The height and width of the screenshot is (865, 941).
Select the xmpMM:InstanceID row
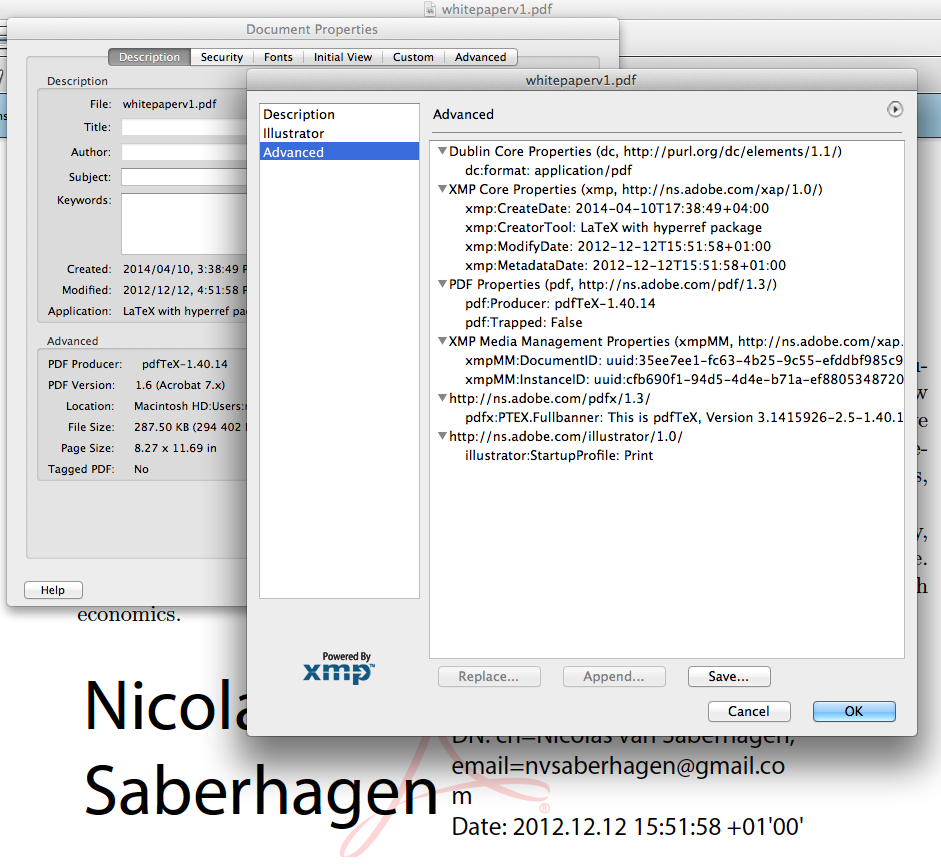[684, 379]
